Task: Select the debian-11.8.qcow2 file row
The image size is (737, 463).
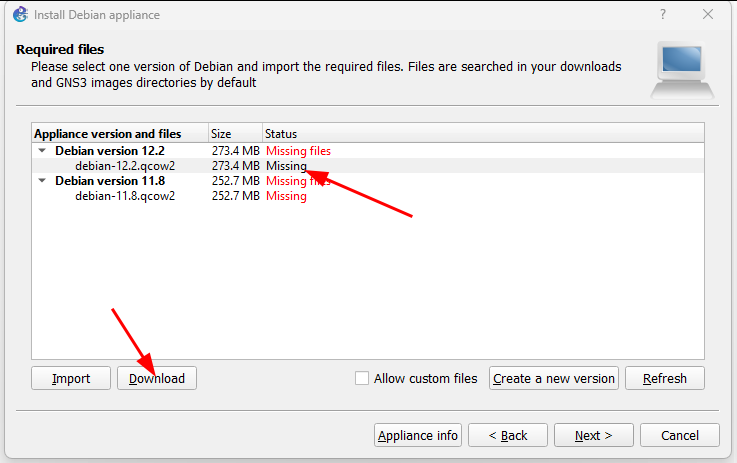Action: 125,196
